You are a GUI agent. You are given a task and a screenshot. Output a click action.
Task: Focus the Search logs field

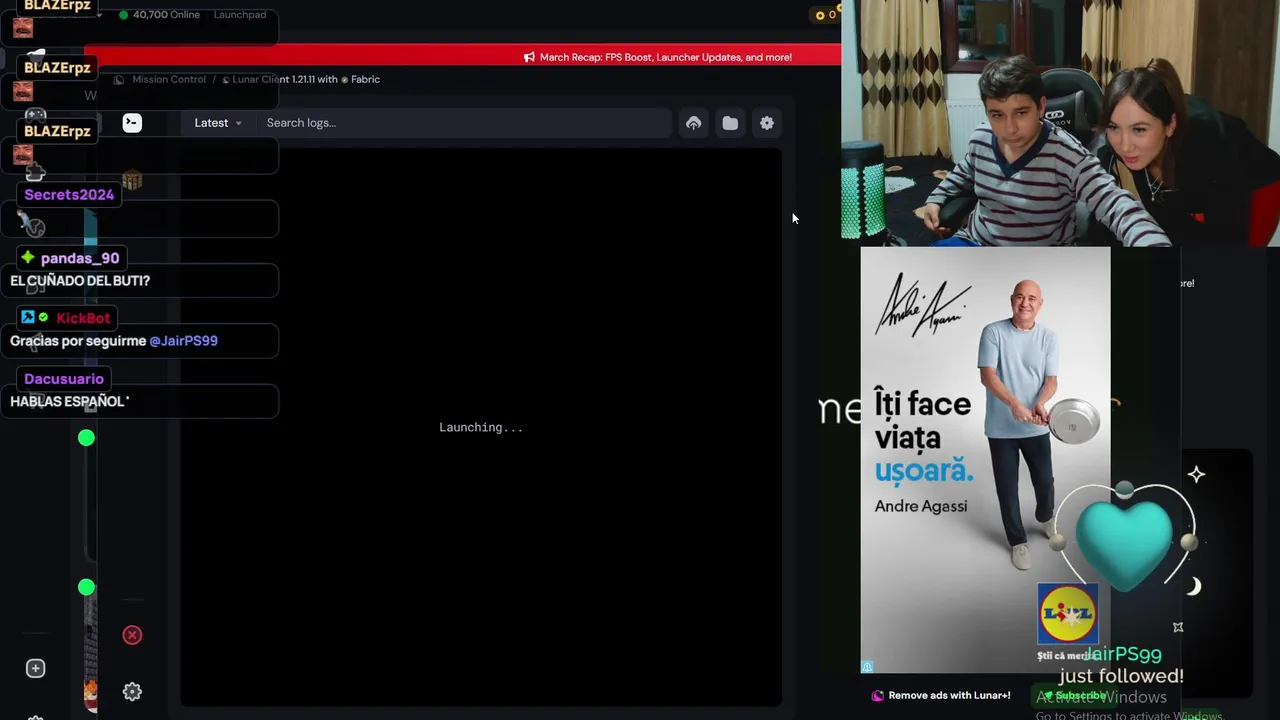(465, 123)
